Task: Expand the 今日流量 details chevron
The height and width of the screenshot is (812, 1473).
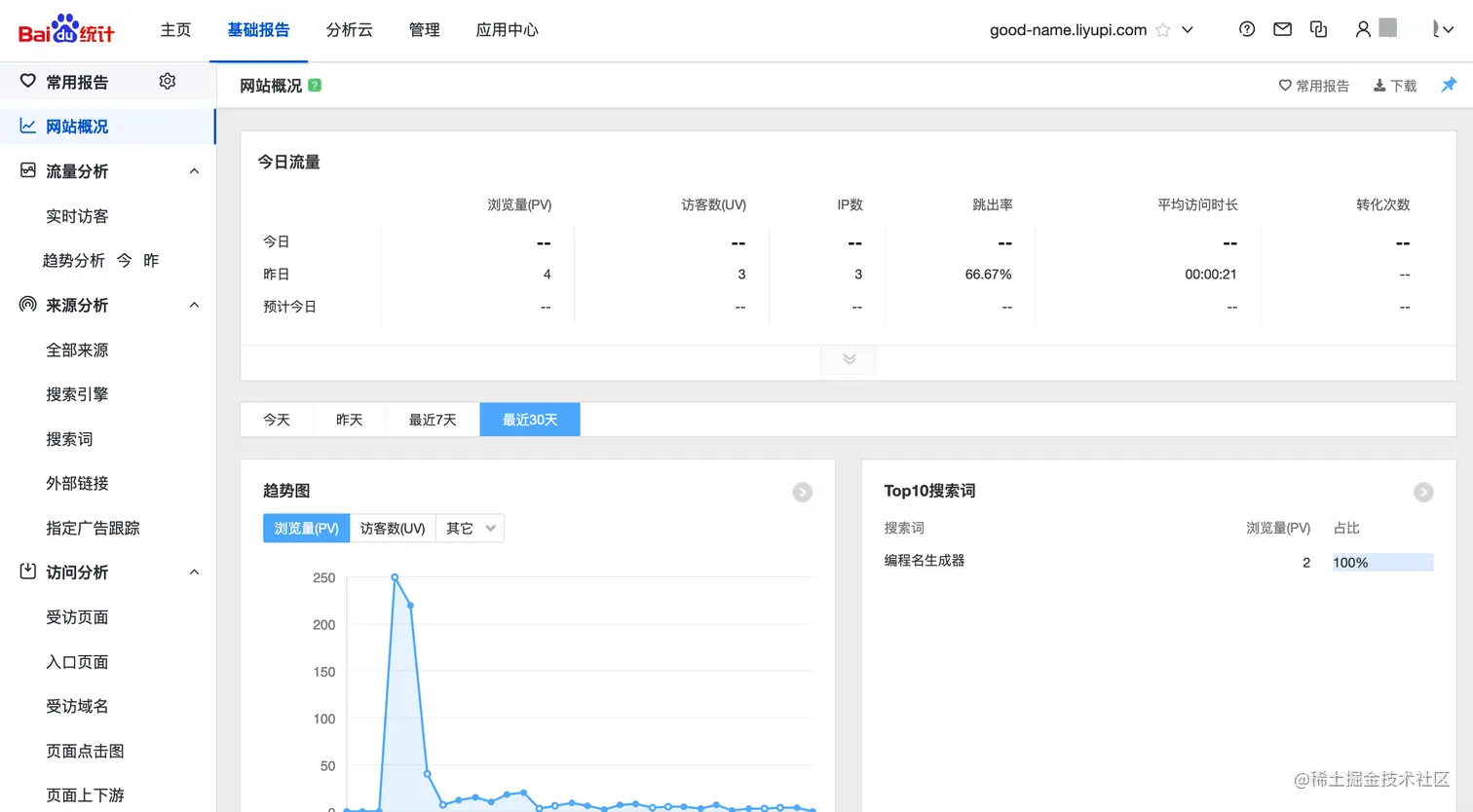Action: tap(848, 359)
